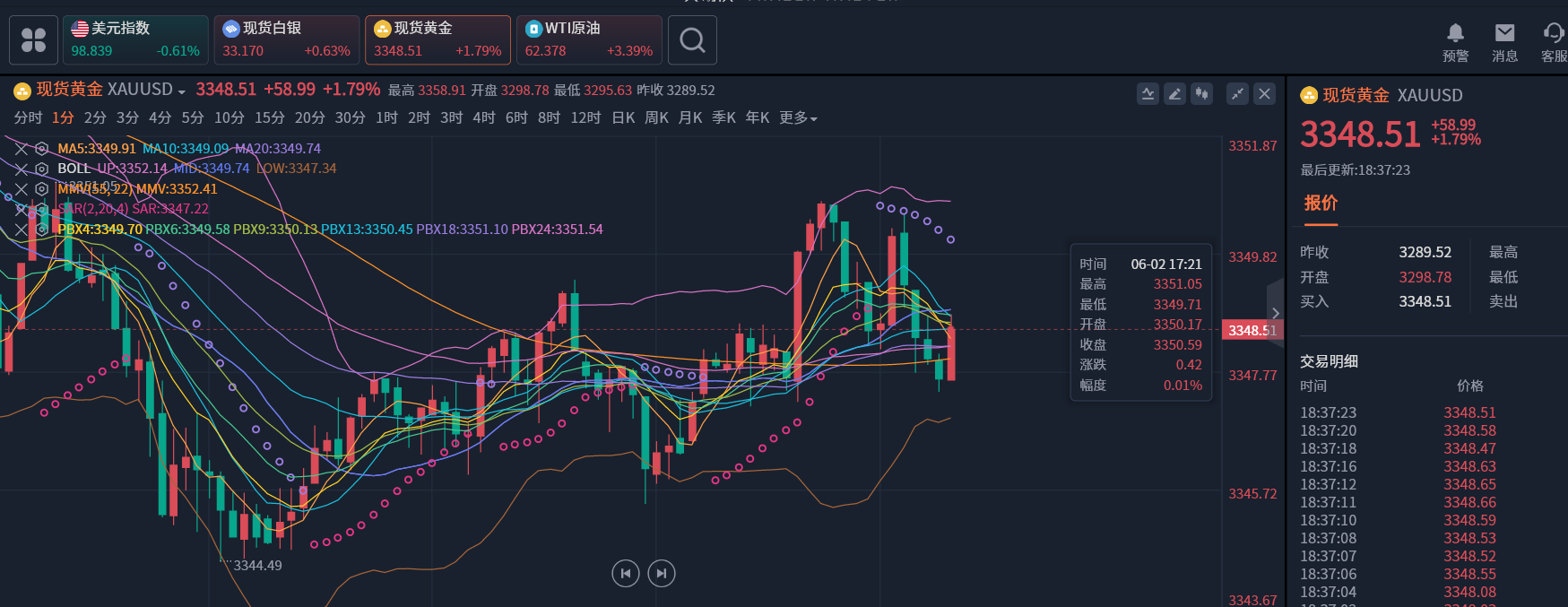Select the 日K timeframe
Screen dimensions: 1568x607
coord(623,117)
